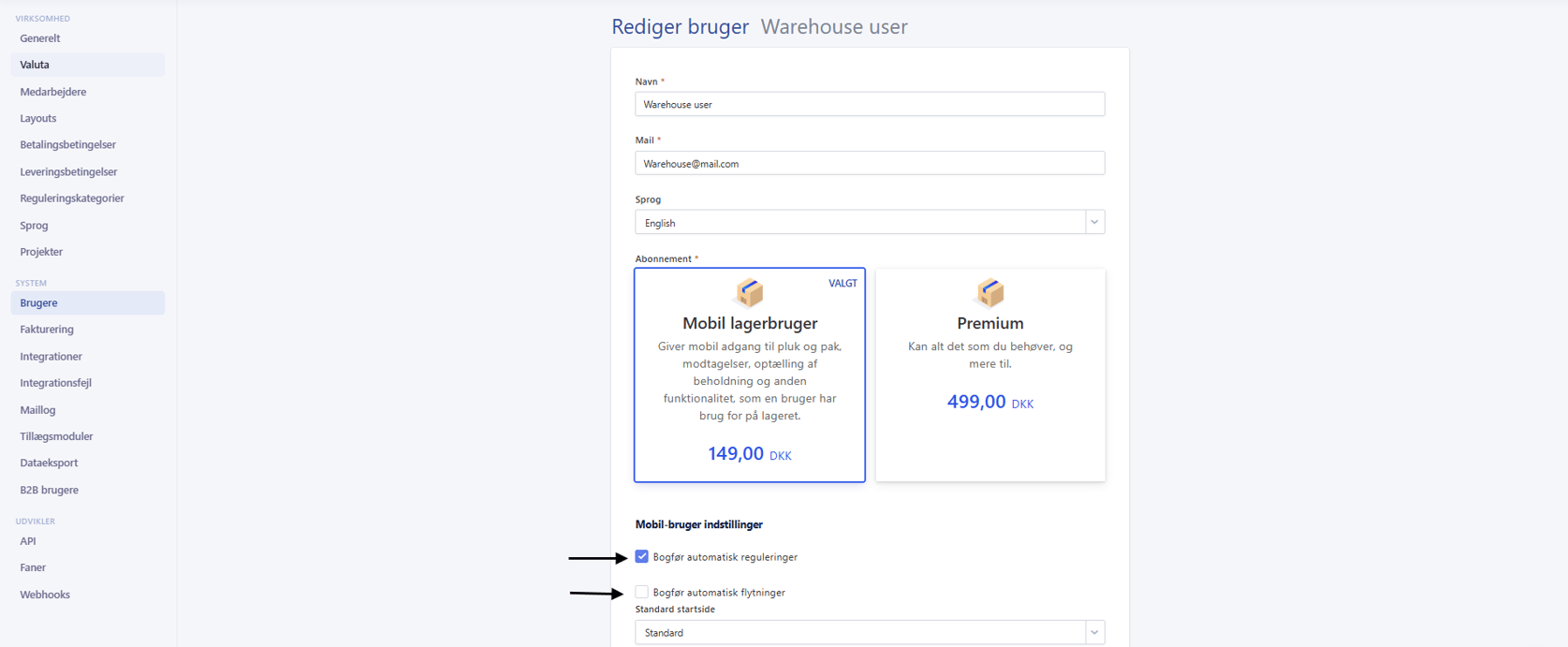This screenshot has width=1568, height=647.
Task: Open Generelt in the sidebar
Action: pyautogui.click(x=40, y=38)
